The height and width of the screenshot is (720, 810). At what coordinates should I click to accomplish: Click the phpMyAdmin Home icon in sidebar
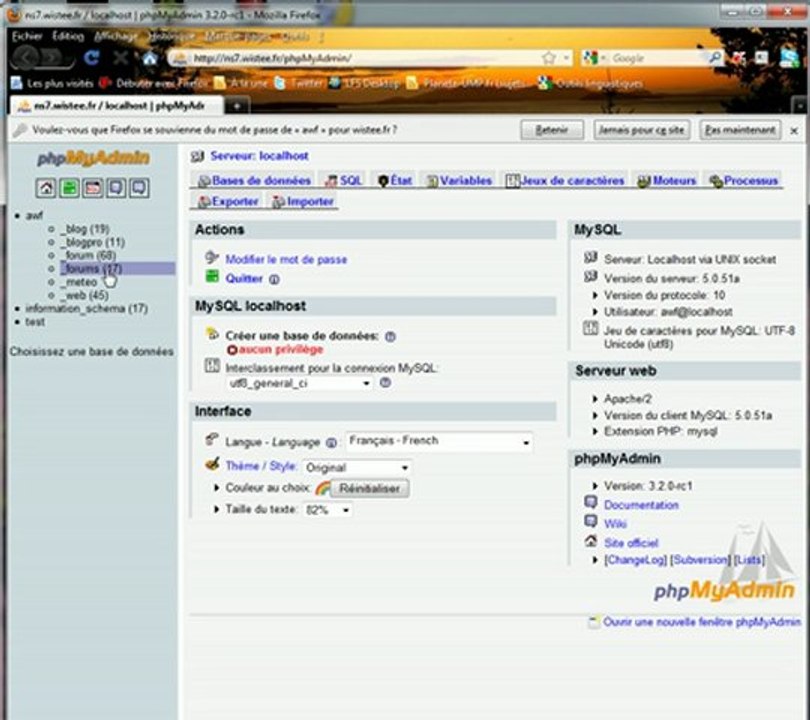point(46,188)
